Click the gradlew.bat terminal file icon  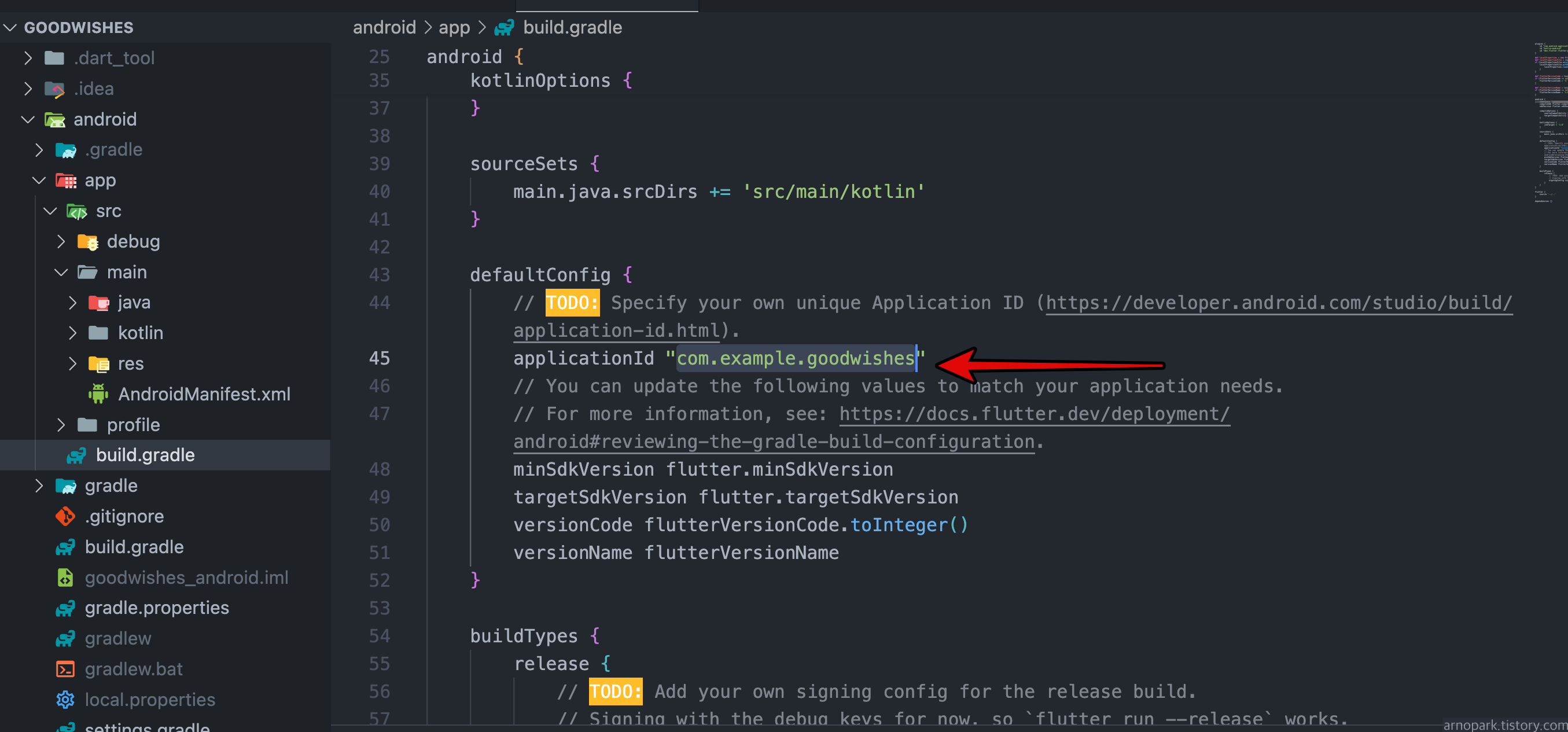[x=65, y=670]
